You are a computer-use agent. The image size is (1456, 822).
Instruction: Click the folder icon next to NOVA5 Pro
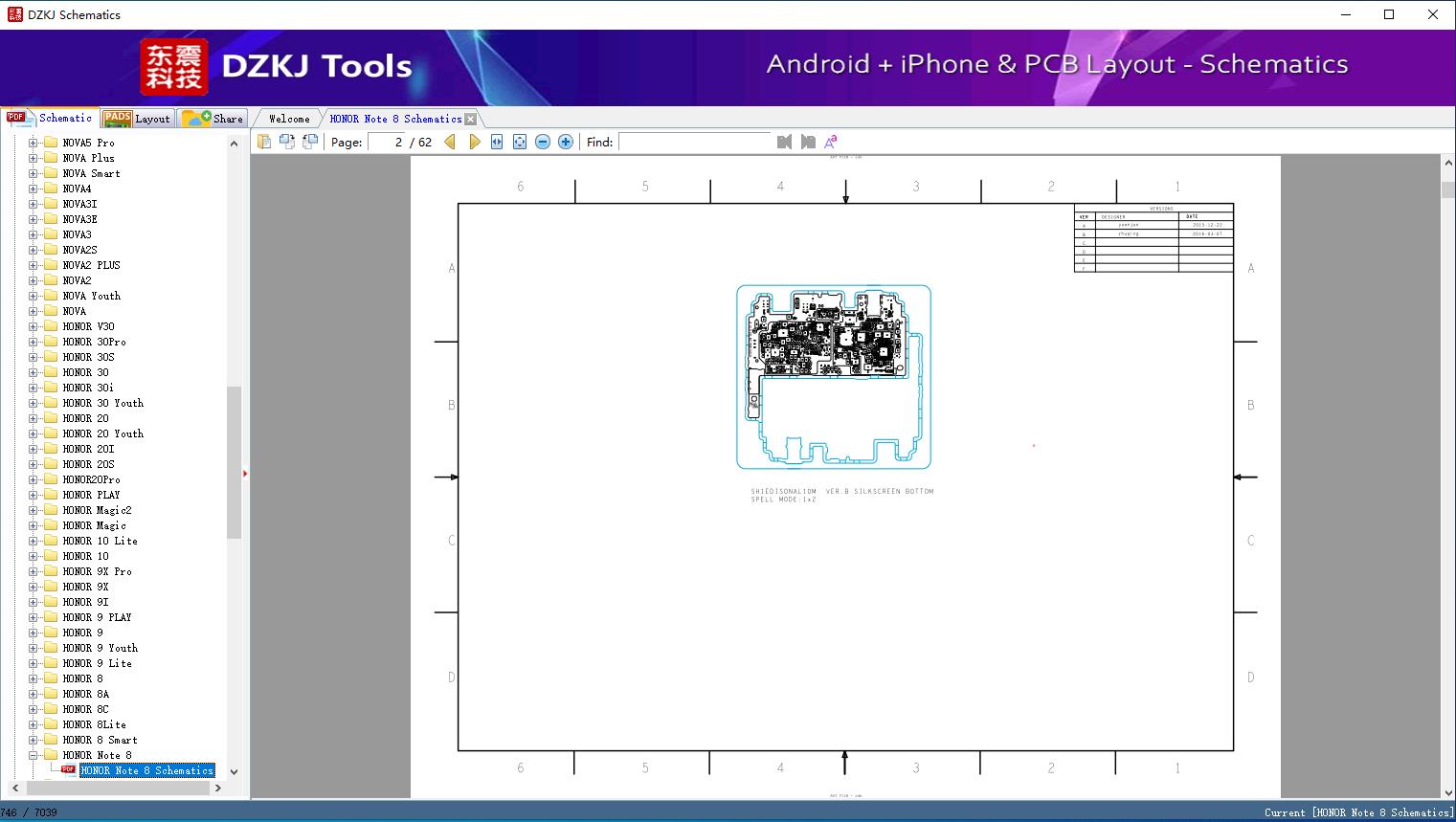point(51,143)
